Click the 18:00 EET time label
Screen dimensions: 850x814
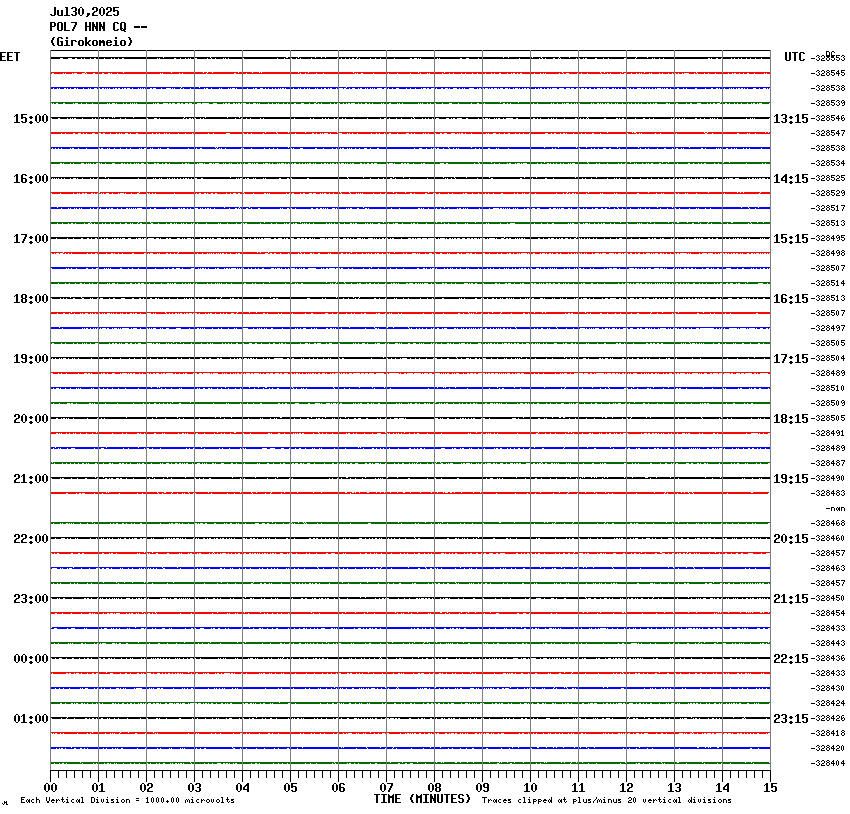pyautogui.click(x=31, y=299)
